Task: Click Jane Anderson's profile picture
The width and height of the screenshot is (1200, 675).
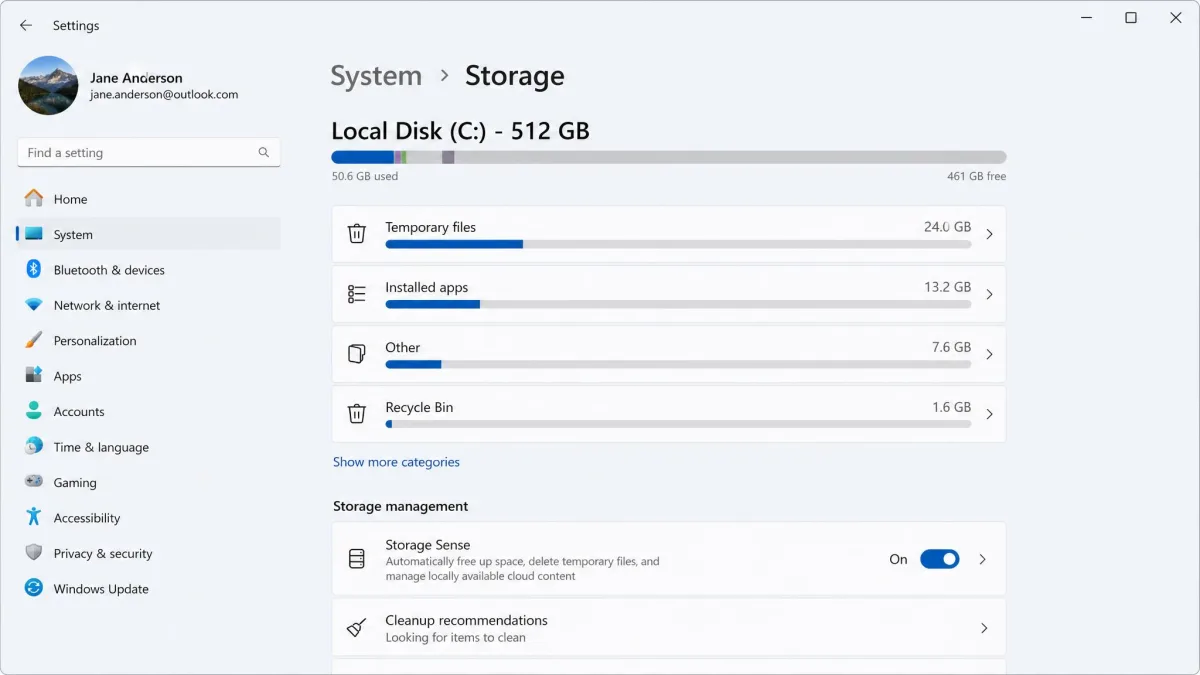Action: 48,86
